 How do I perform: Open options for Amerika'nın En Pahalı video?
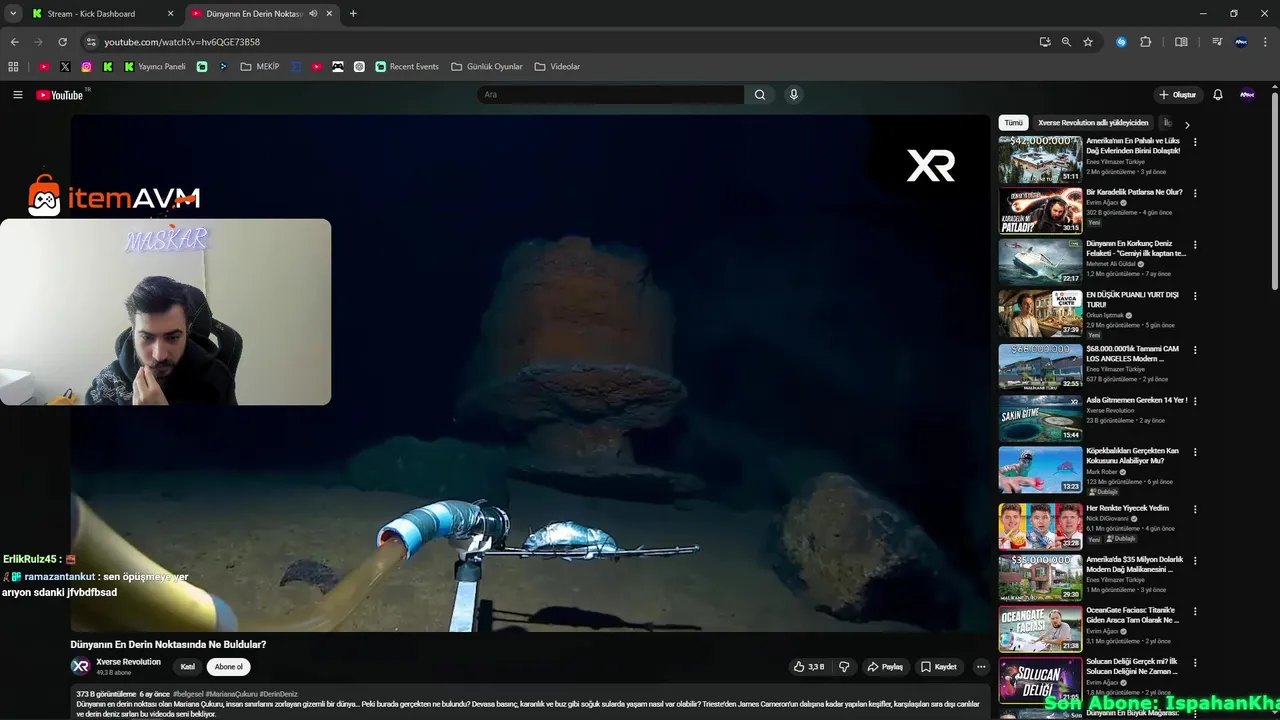(1195, 142)
